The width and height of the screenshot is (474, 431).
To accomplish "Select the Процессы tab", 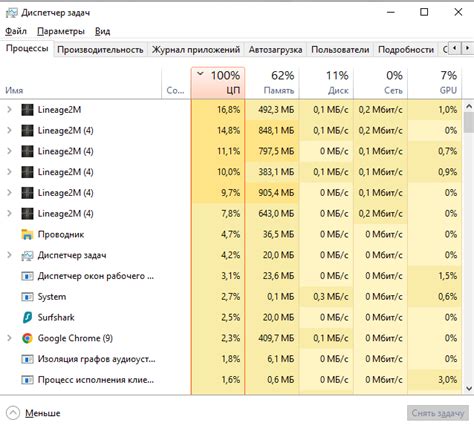I will point(27,49).
